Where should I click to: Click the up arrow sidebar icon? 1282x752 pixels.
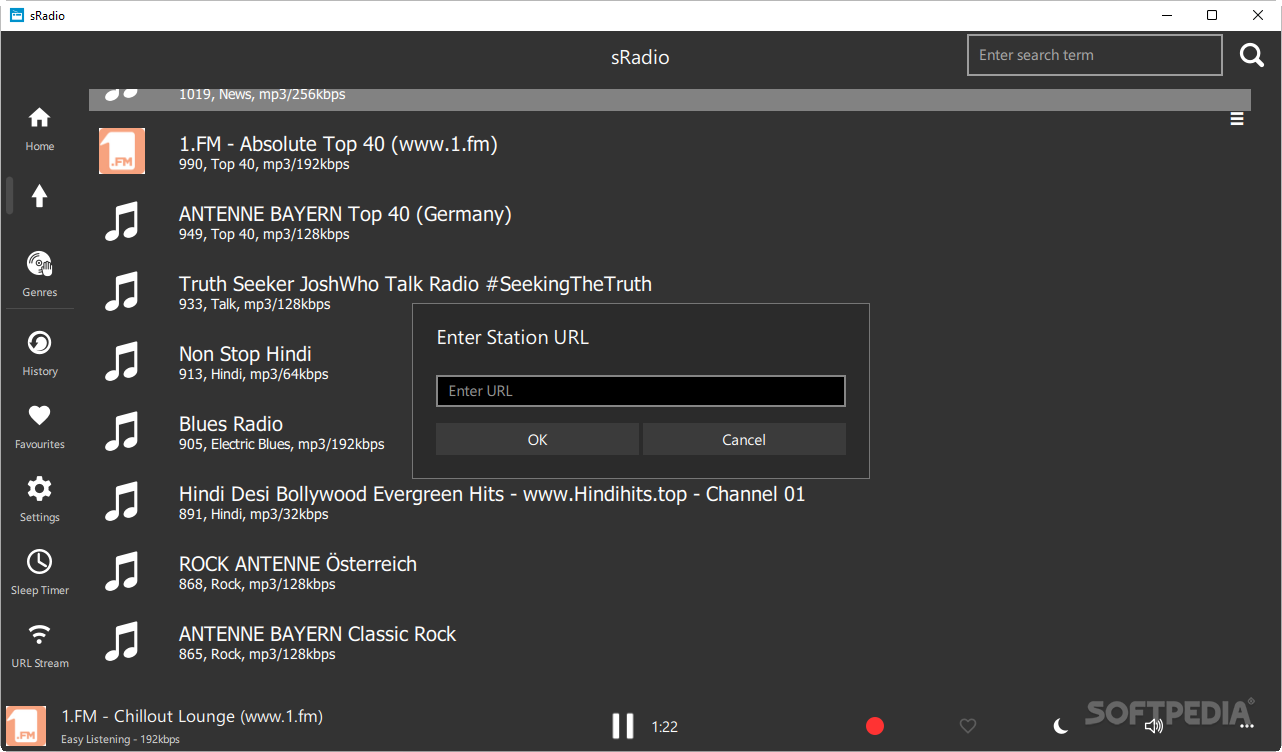point(39,196)
